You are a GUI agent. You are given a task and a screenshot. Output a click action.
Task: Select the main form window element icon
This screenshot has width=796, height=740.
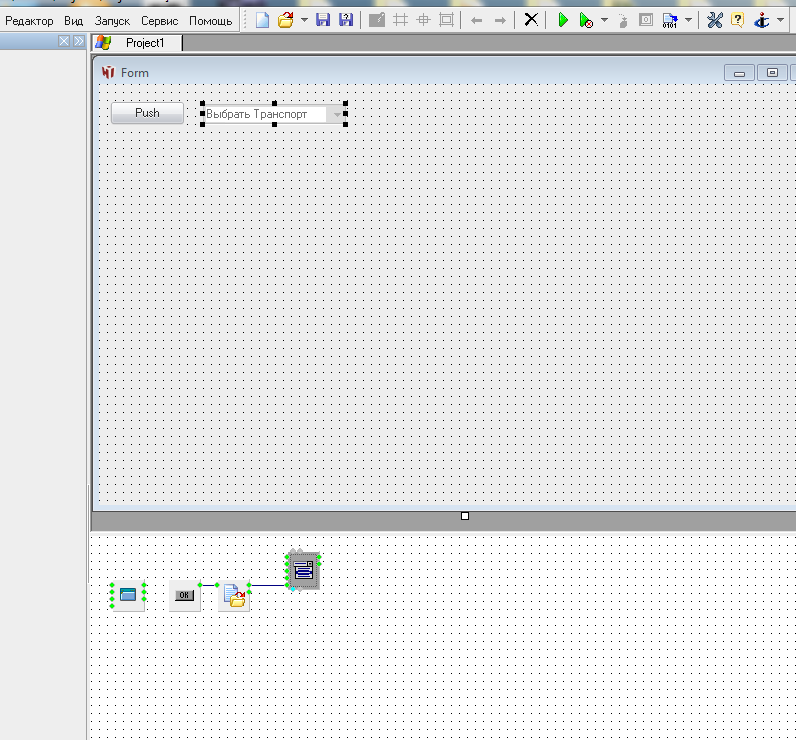tap(128, 595)
